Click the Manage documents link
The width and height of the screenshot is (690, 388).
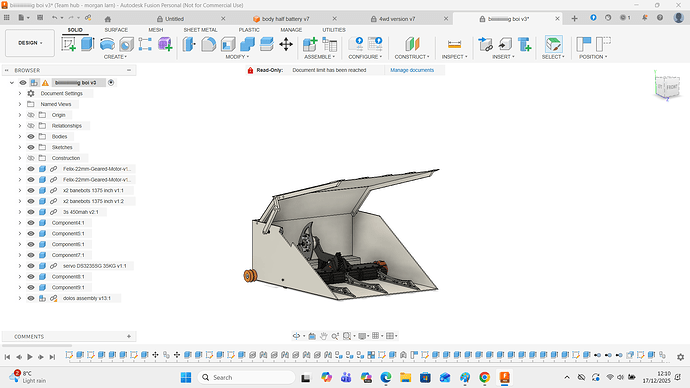point(412,70)
